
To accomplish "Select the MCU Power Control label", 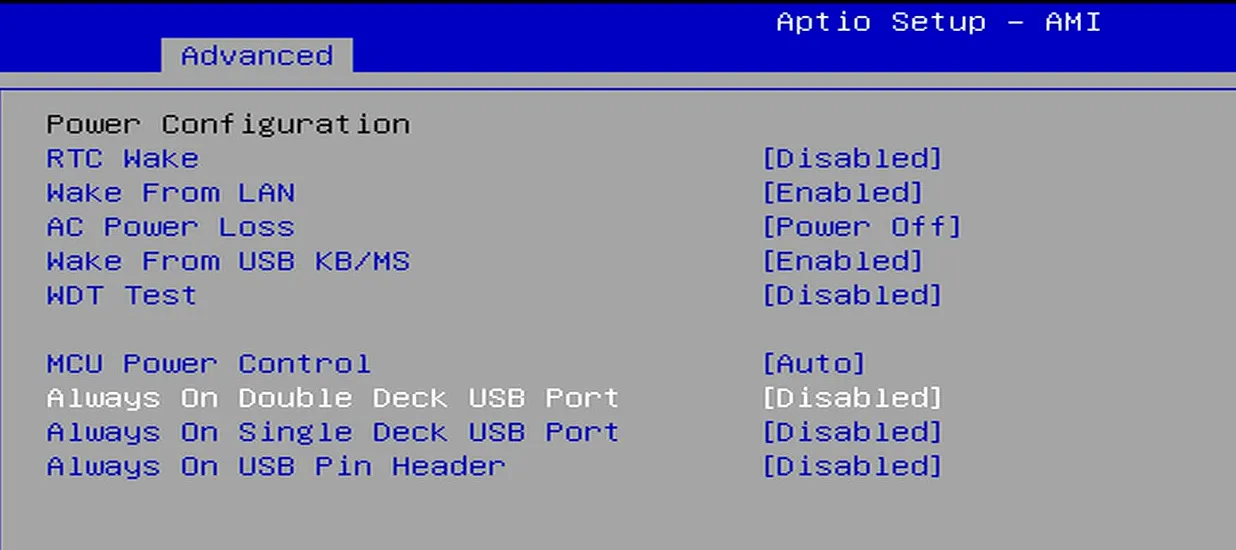I will click(x=208, y=363).
